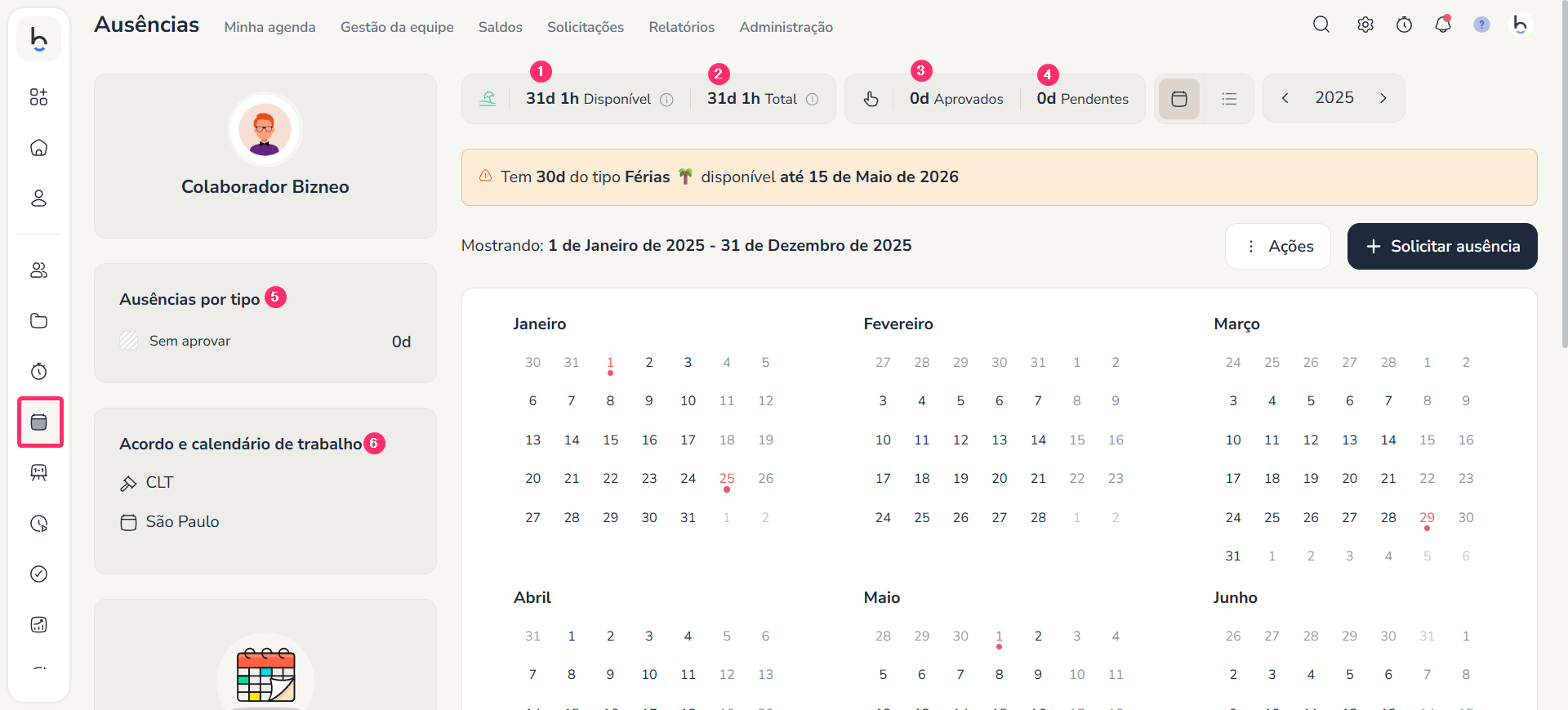Open the Gestão da equipe tab

[397, 27]
